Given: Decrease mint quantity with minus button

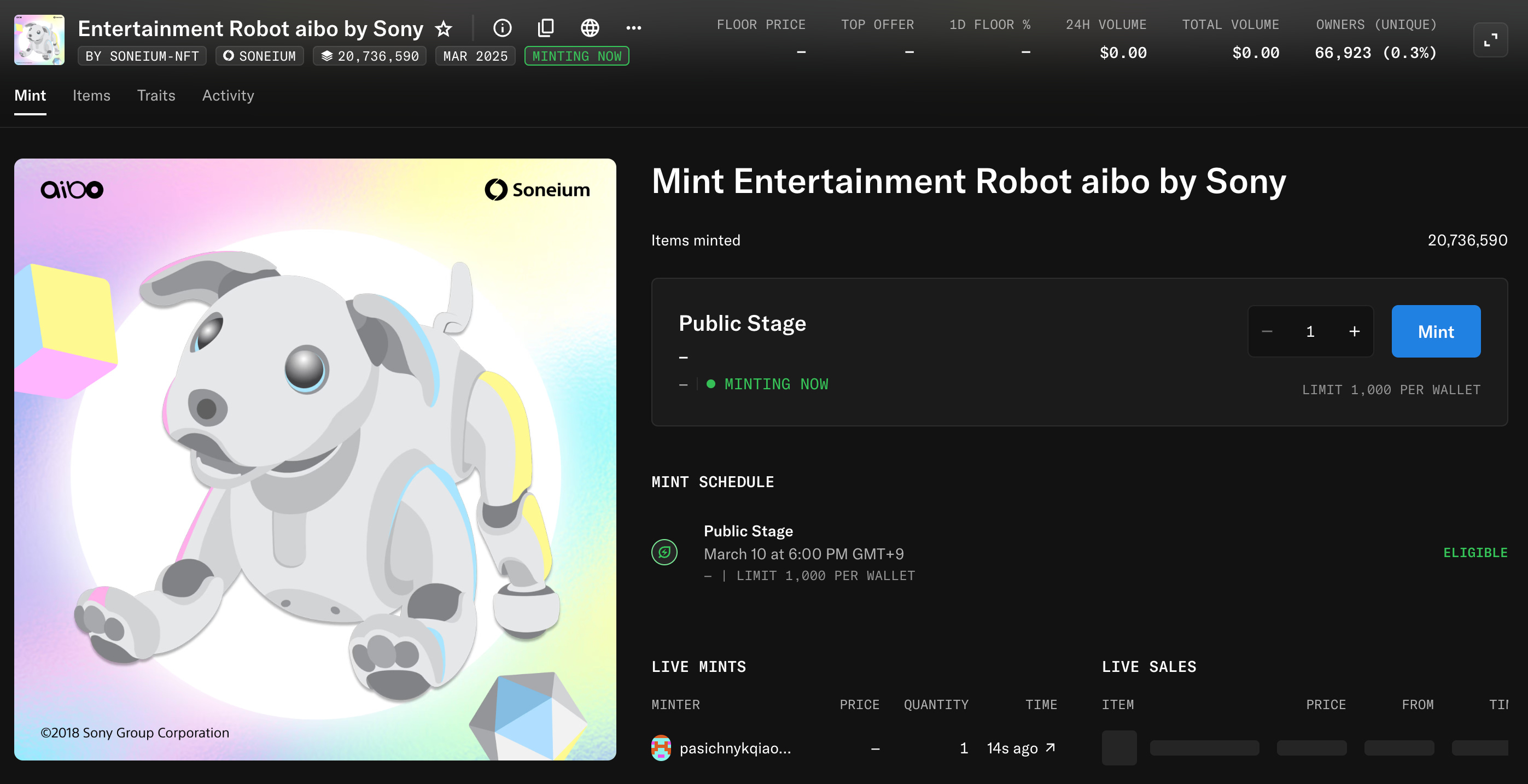Looking at the screenshot, I should (x=1267, y=331).
